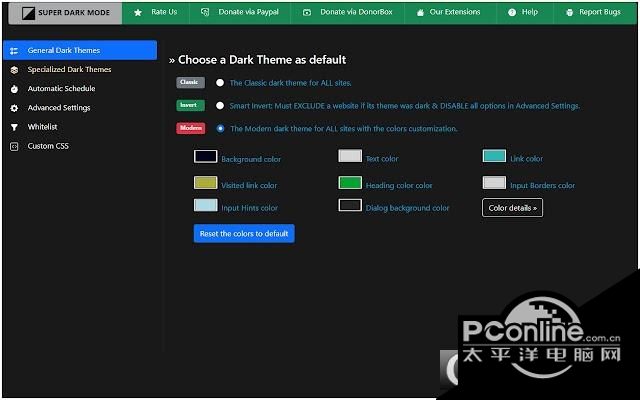Click the Color details button

click(512, 208)
